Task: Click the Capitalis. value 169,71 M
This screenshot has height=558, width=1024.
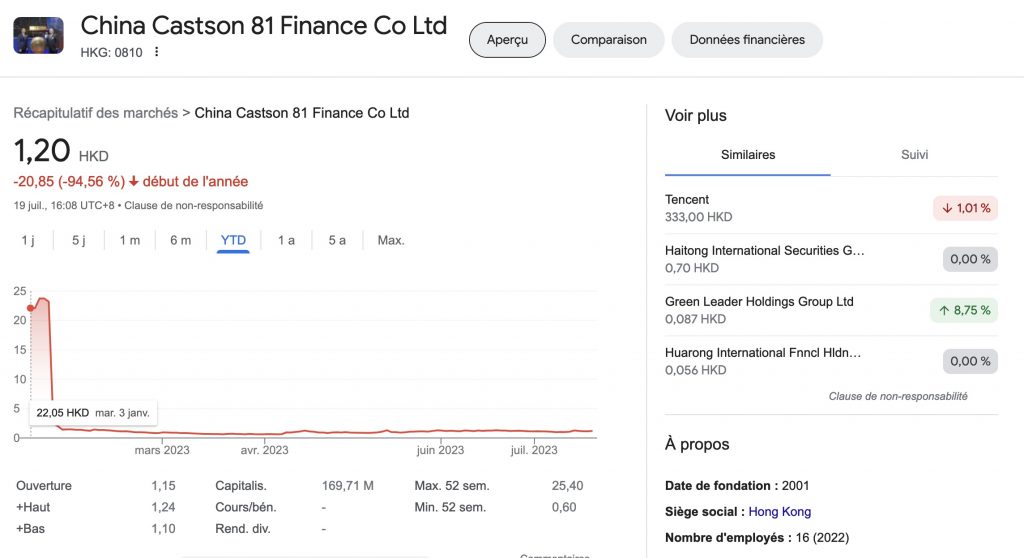Action: pyautogui.click(x=347, y=485)
